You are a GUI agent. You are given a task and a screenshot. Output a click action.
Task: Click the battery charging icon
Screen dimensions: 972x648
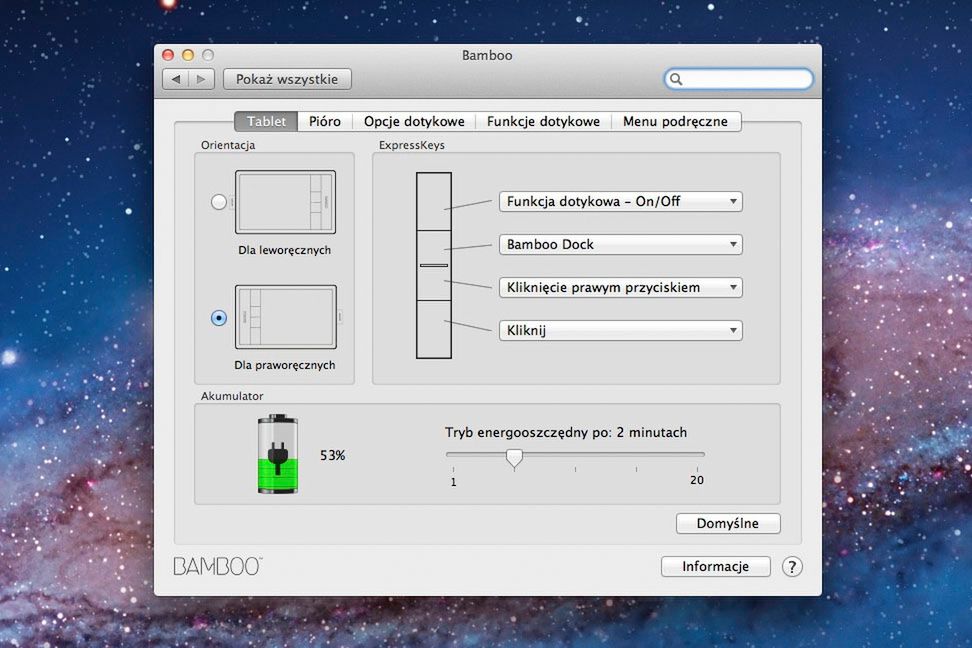tap(278, 454)
